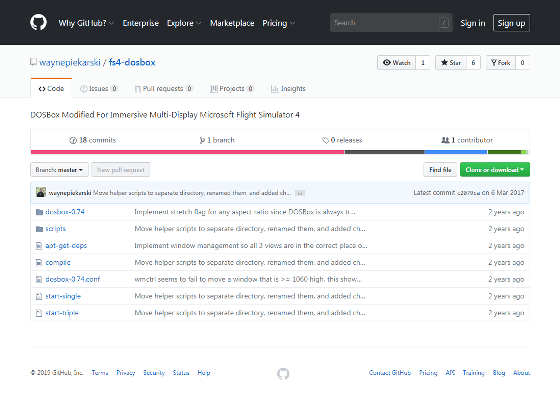Open the Clone or download dropdown
560x396 pixels.
click(x=495, y=170)
